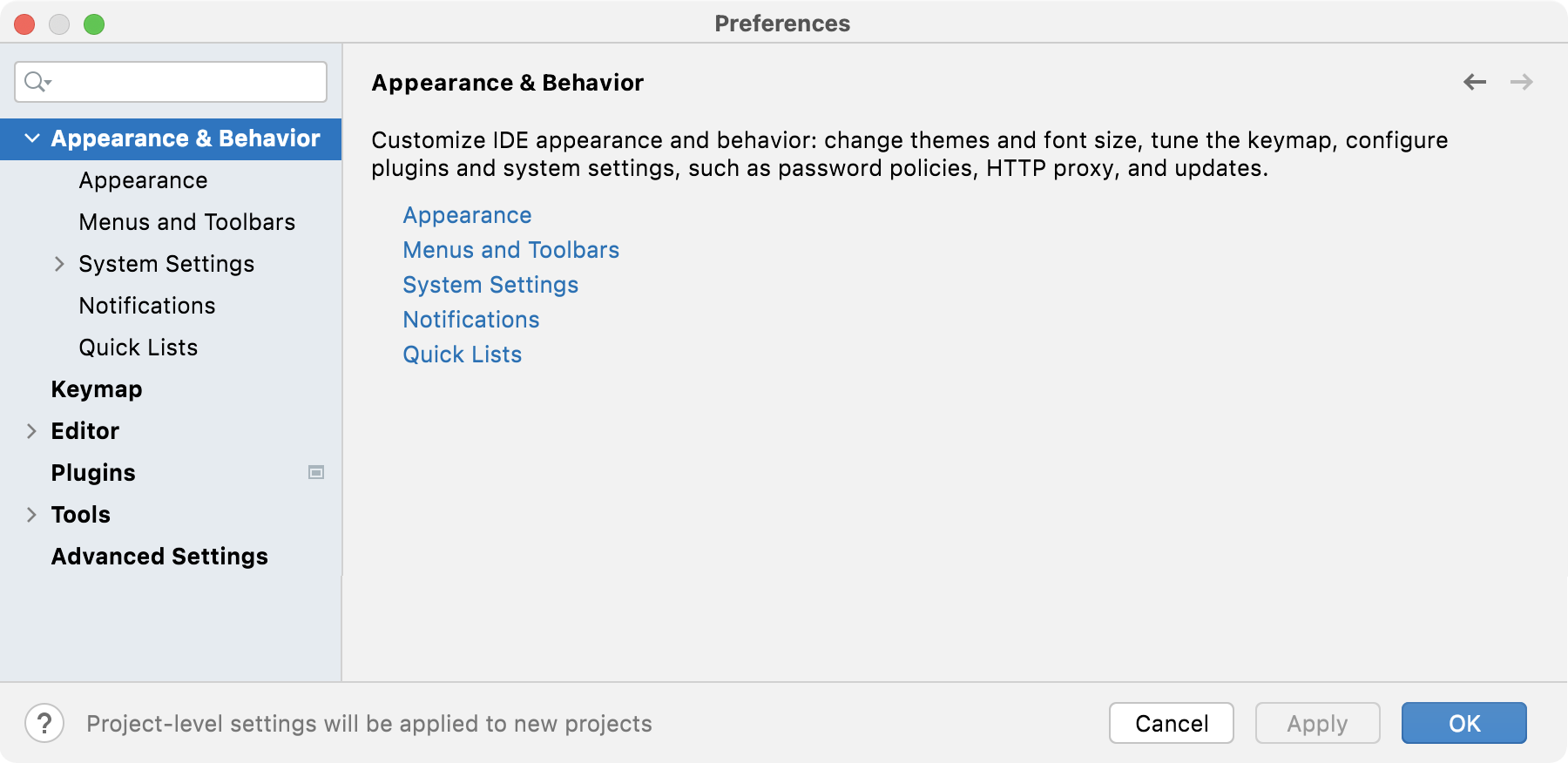Open help via the question mark icon
The image size is (1568, 763).
tap(45, 723)
